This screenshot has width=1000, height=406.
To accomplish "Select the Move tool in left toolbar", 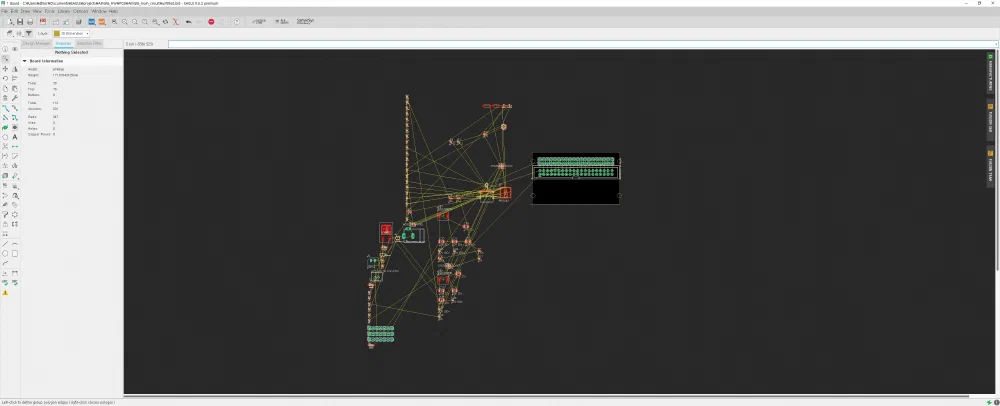I will (5, 69).
